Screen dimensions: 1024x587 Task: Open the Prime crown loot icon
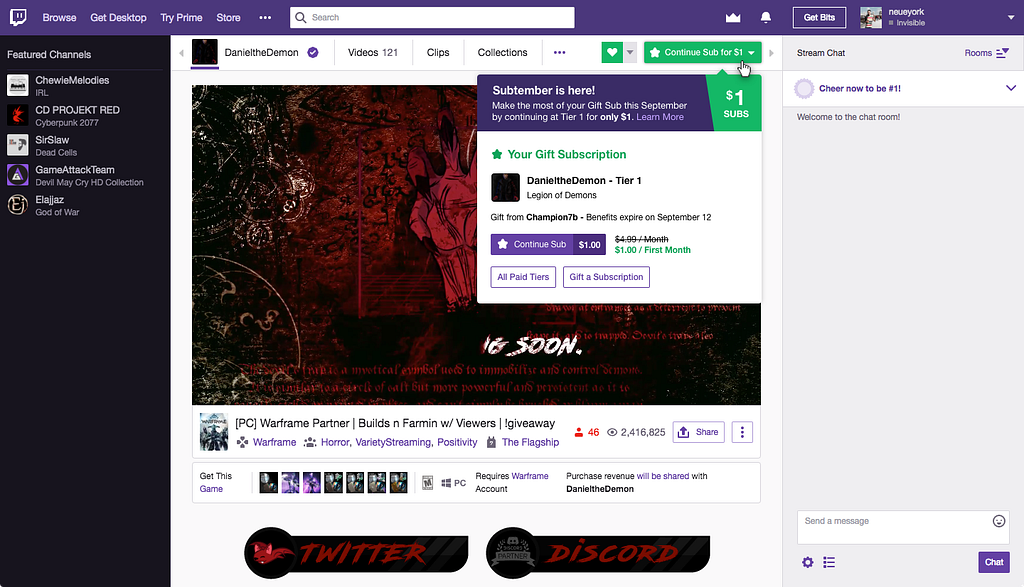click(x=733, y=18)
